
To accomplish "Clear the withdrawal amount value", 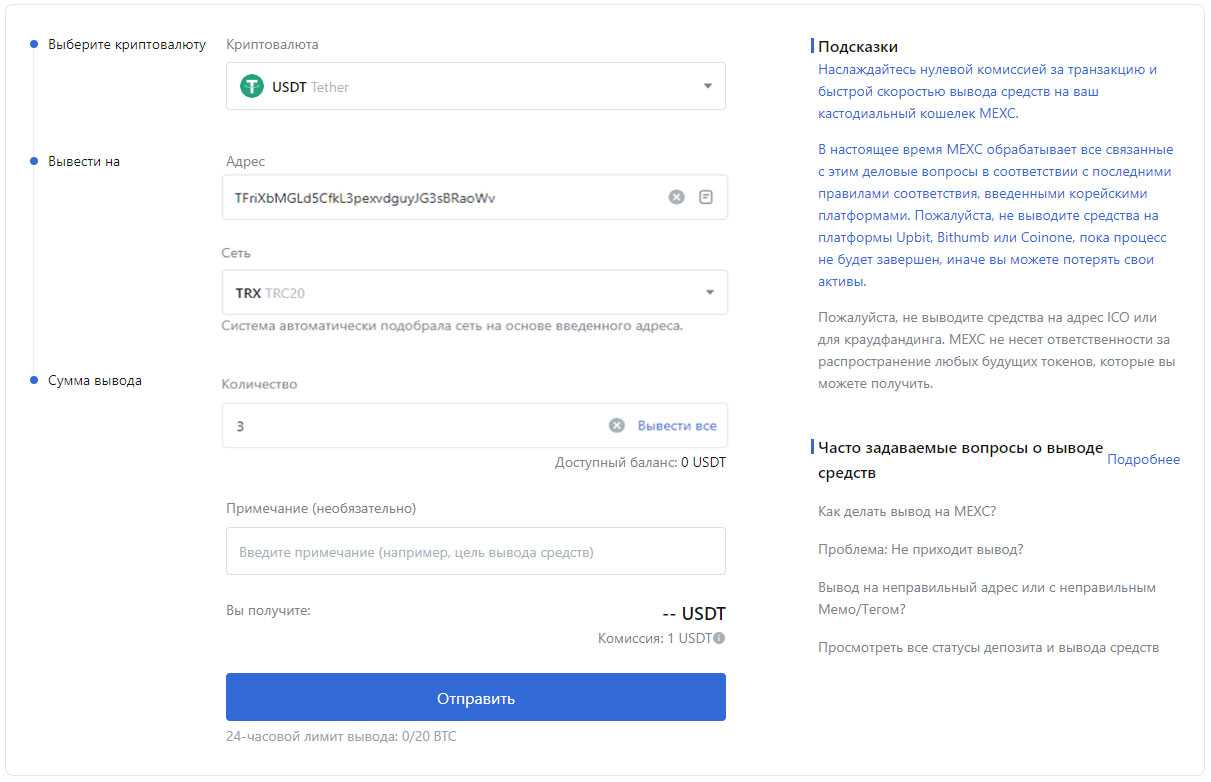I will click(x=617, y=426).
